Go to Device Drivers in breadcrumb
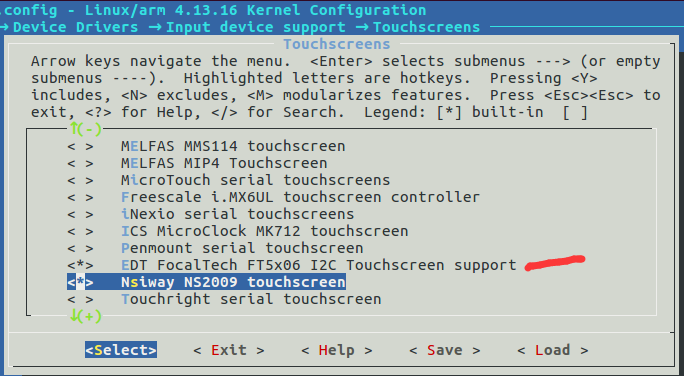The height and width of the screenshot is (376, 684). [x=75, y=27]
